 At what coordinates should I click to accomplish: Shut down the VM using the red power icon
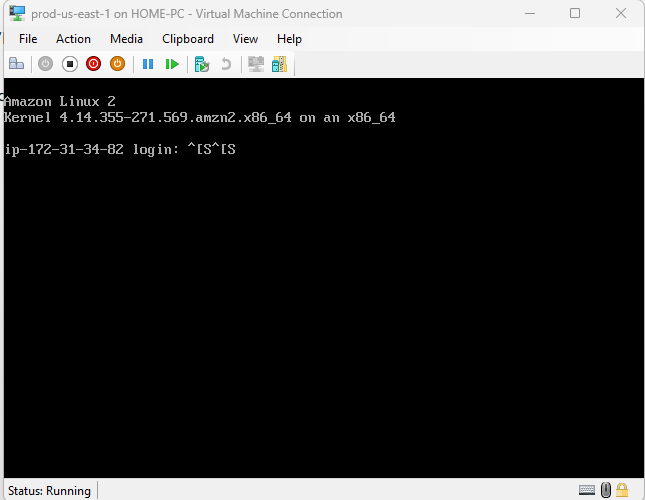(93, 64)
